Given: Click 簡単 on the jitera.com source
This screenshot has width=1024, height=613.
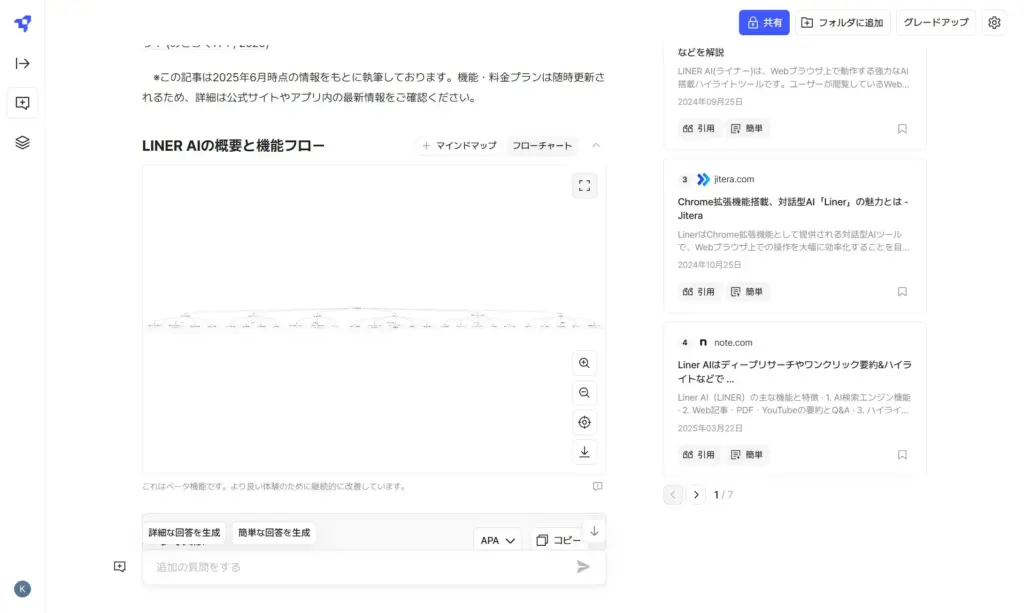Looking at the screenshot, I should tap(746, 292).
